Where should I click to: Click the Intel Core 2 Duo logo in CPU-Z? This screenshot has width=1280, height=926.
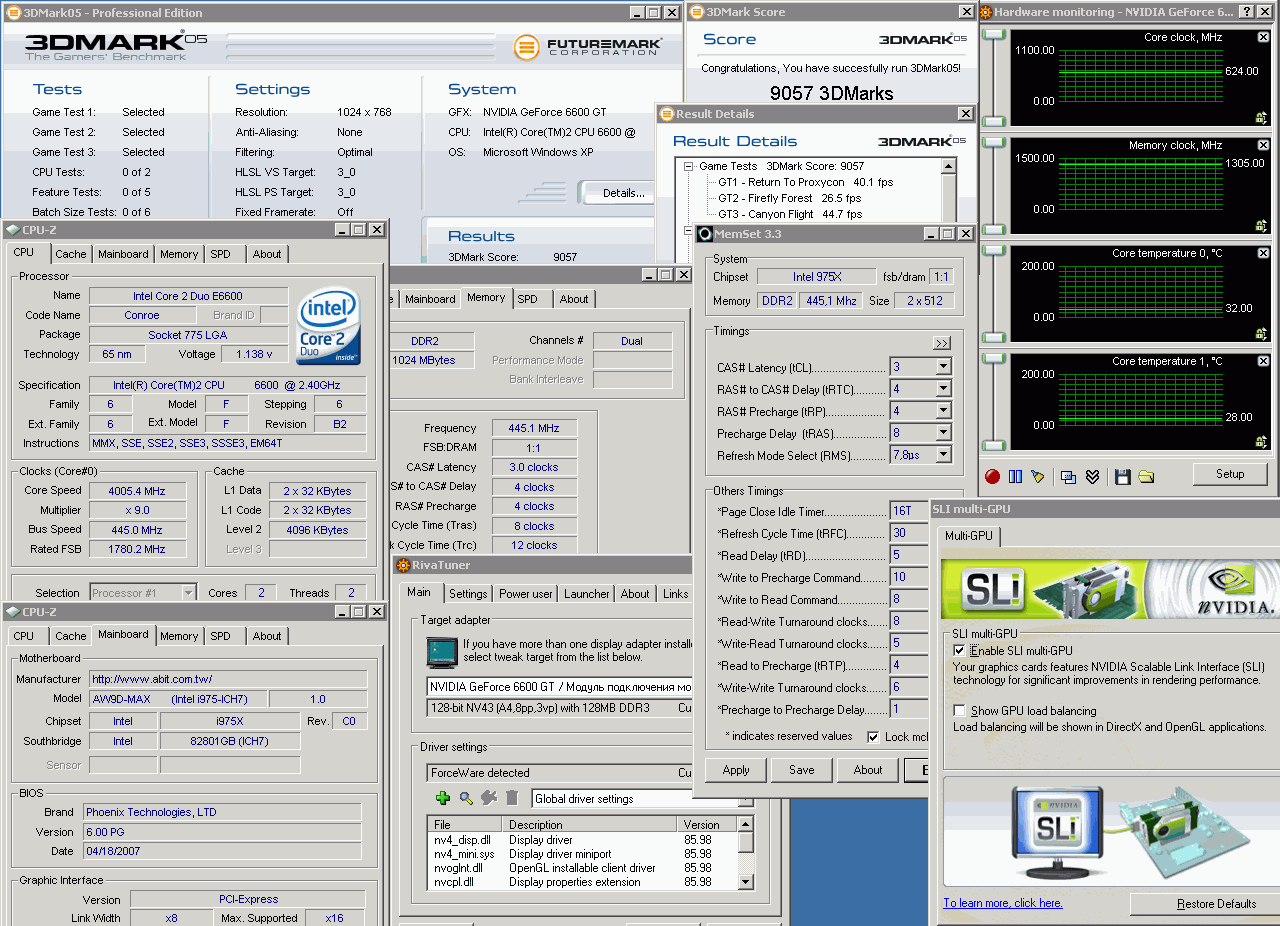pyautogui.click(x=330, y=327)
